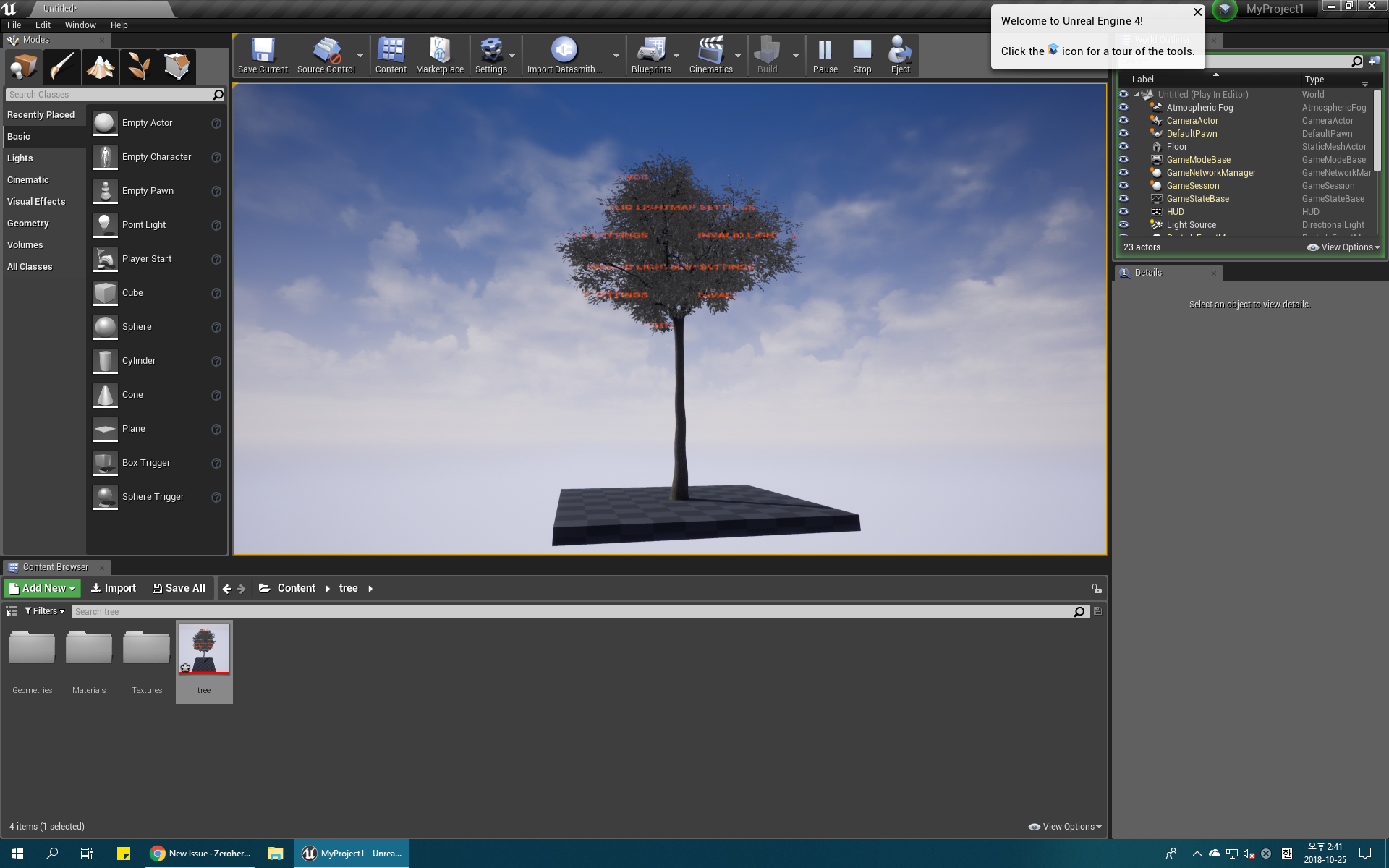Screen dimensions: 1389x868
Task: Open Cinematics dropdown arrow
Action: (738, 56)
